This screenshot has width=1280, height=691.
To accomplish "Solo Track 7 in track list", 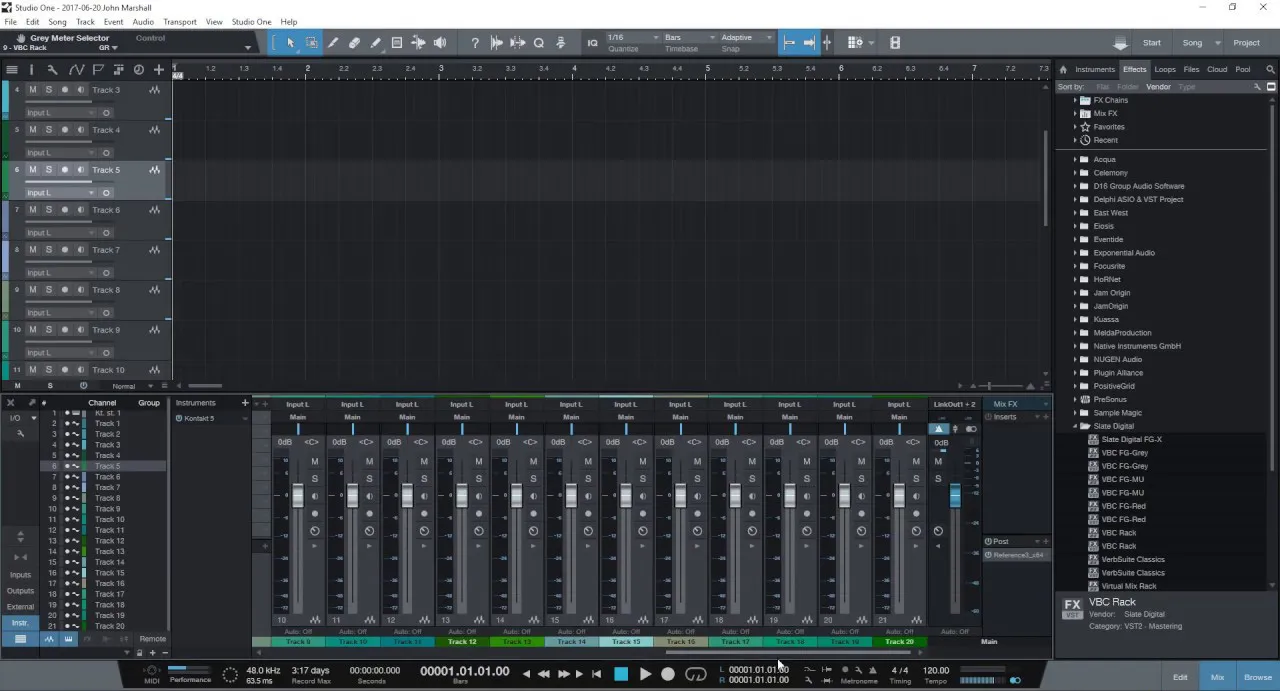I will pyautogui.click(x=48, y=250).
